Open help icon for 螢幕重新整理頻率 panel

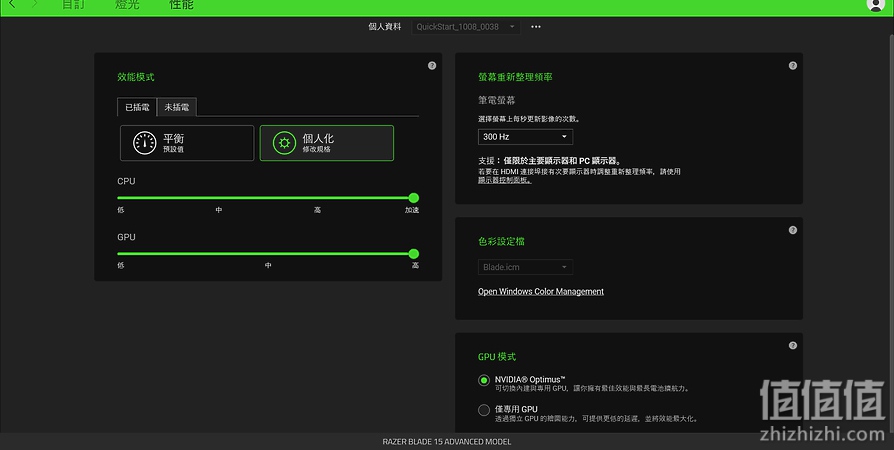click(793, 66)
